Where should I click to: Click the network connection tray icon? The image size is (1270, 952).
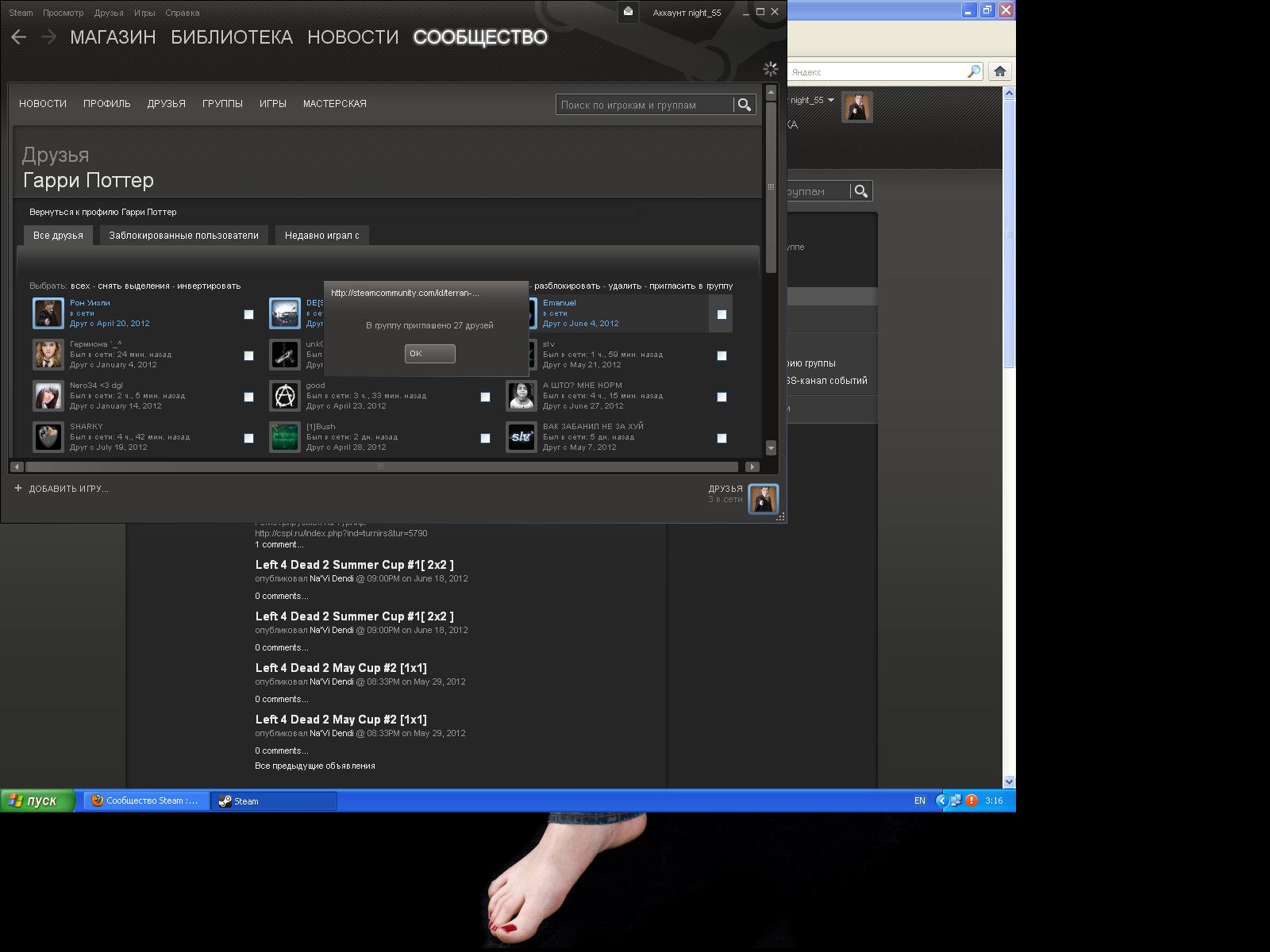coord(956,800)
